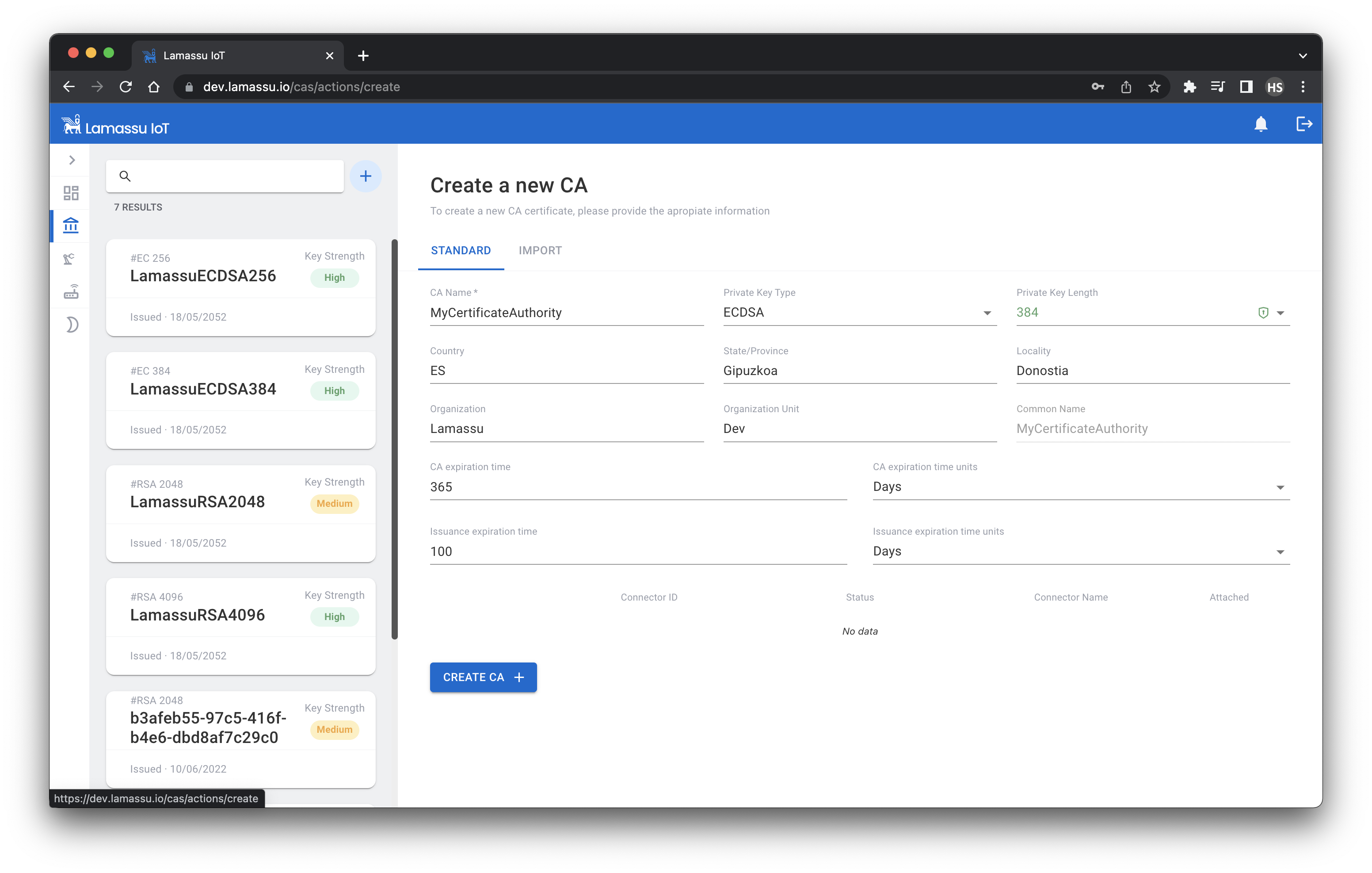Click the blue plus add CA button

pyautogui.click(x=366, y=176)
